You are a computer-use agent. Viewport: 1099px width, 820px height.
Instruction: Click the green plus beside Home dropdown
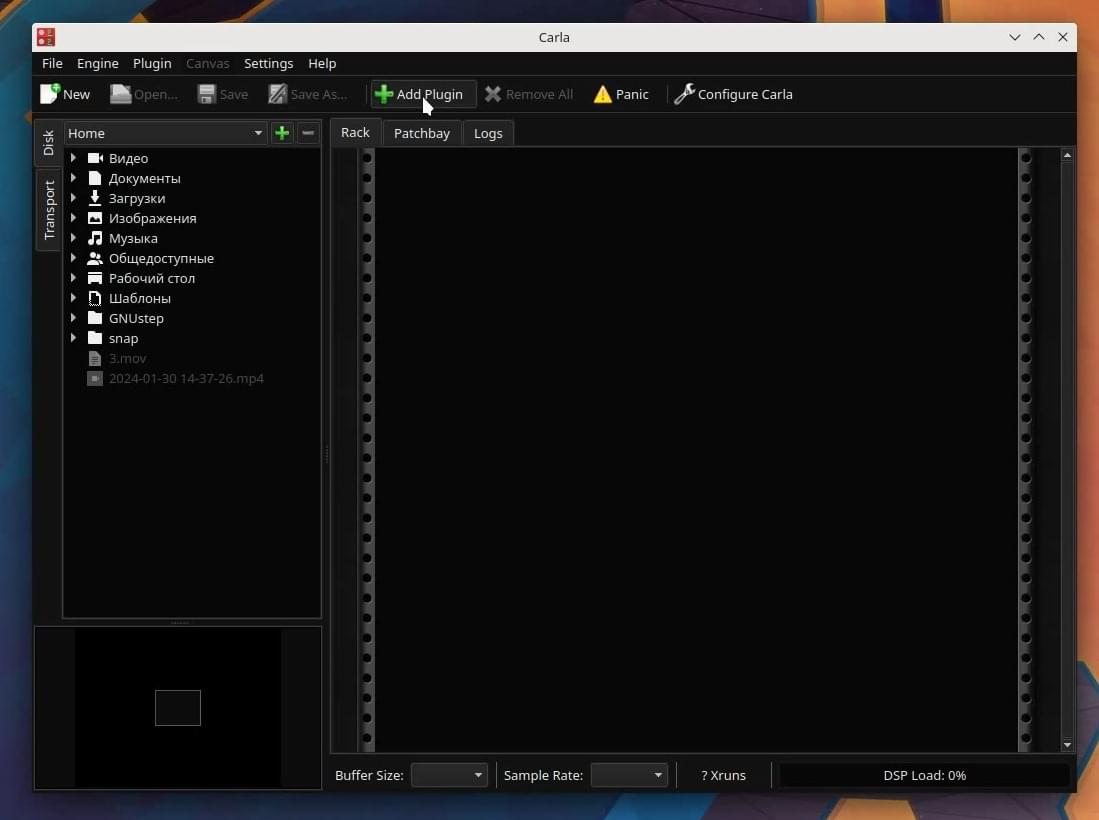click(282, 133)
